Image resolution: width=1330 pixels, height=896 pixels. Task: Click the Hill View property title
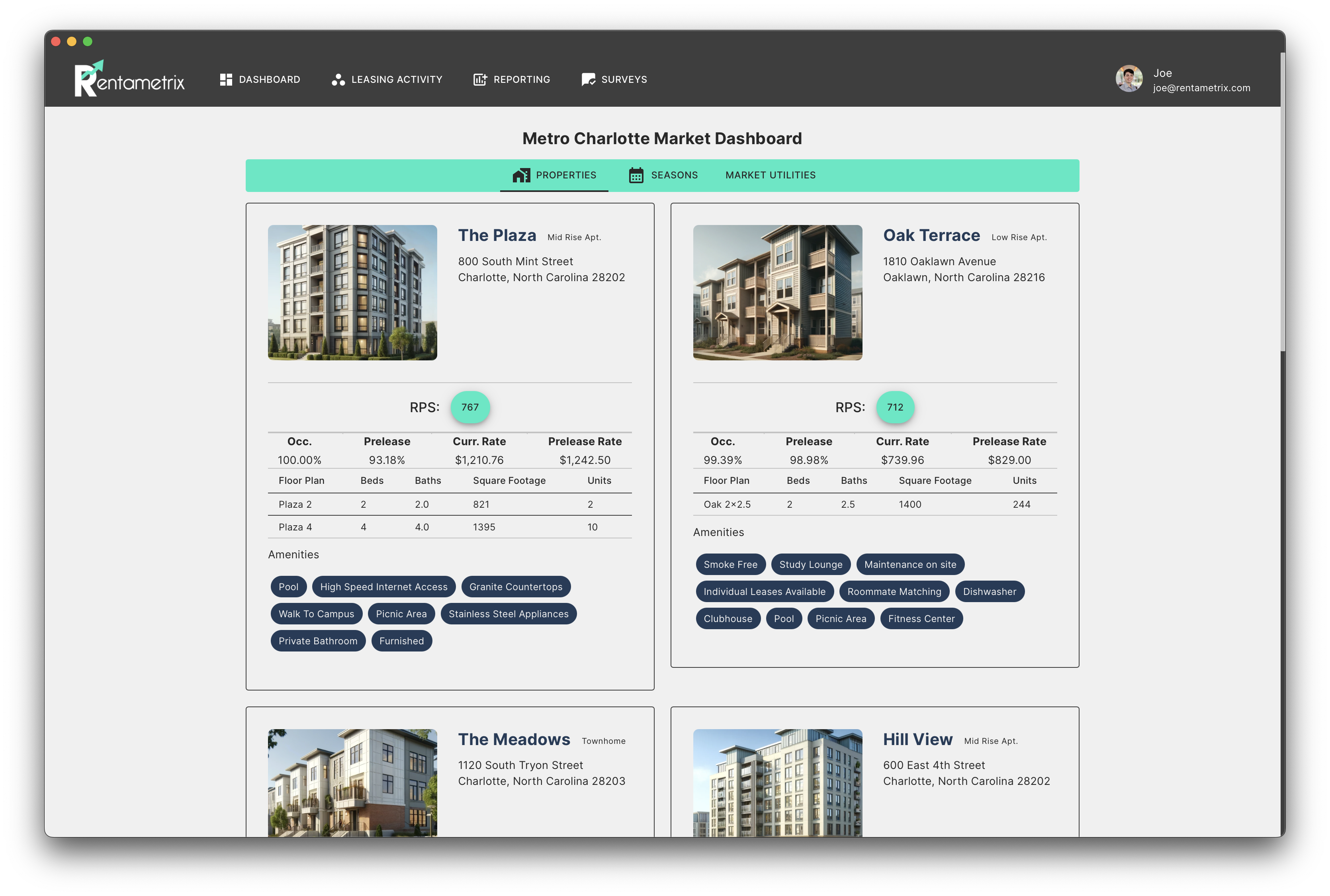click(x=917, y=739)
